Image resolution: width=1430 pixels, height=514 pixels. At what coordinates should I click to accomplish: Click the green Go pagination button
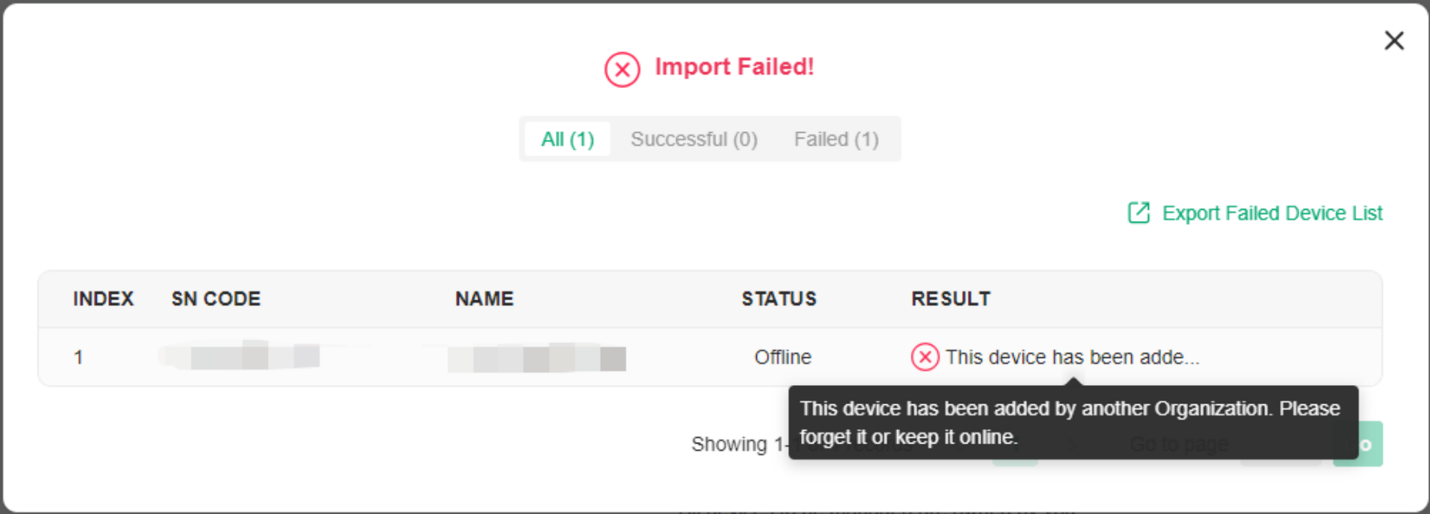point(1360,444)
